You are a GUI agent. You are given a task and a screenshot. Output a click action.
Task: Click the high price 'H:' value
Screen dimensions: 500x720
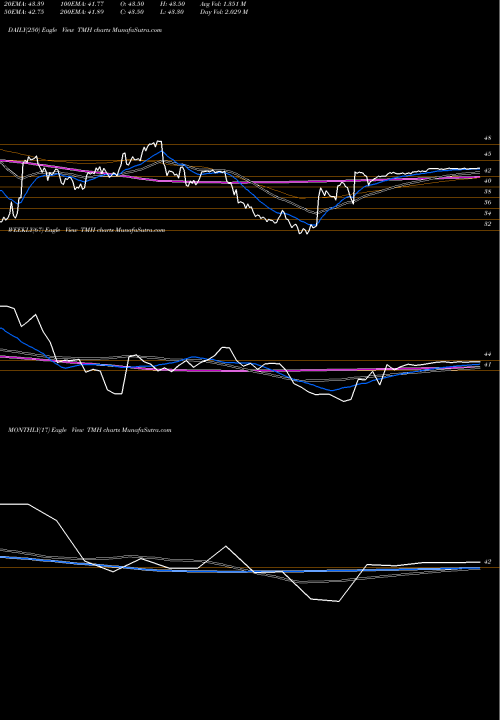(173, 4)
